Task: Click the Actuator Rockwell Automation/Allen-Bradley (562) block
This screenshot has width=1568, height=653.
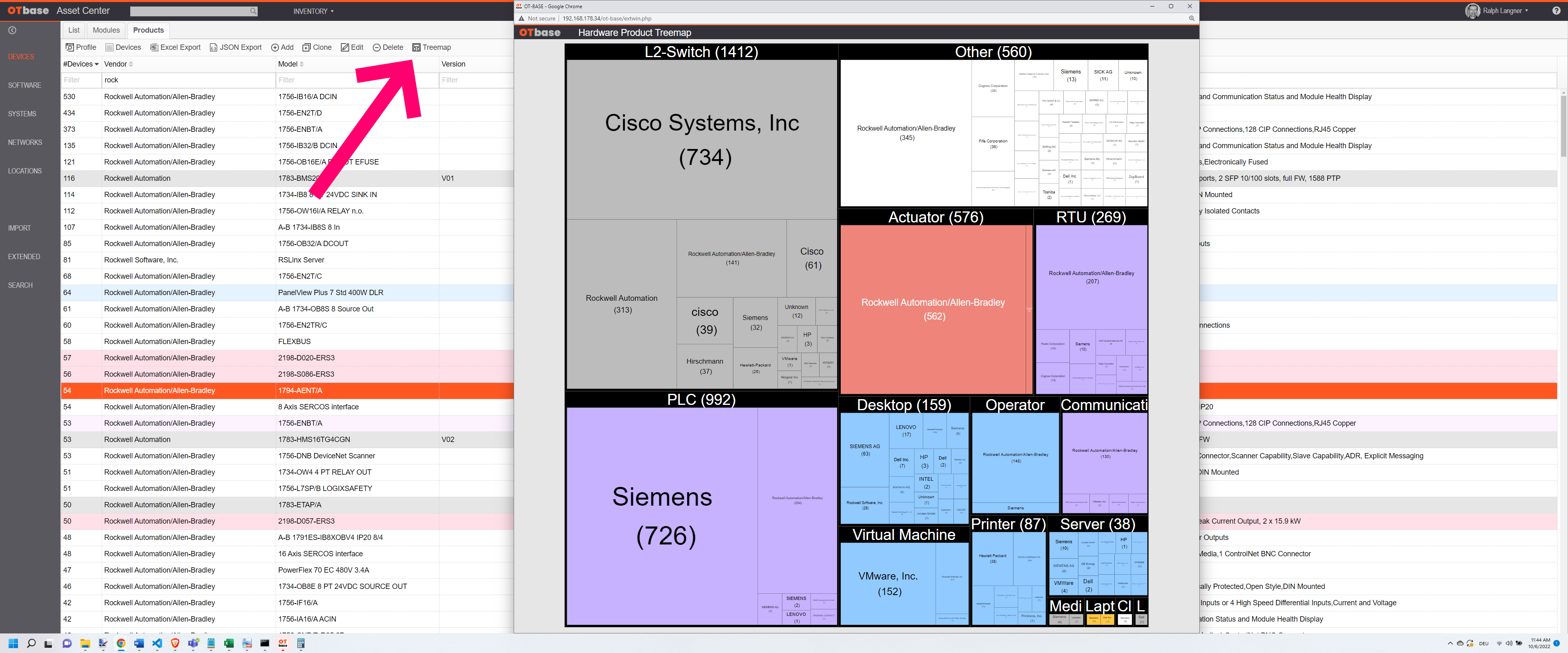Action: [x=933, y=309]
